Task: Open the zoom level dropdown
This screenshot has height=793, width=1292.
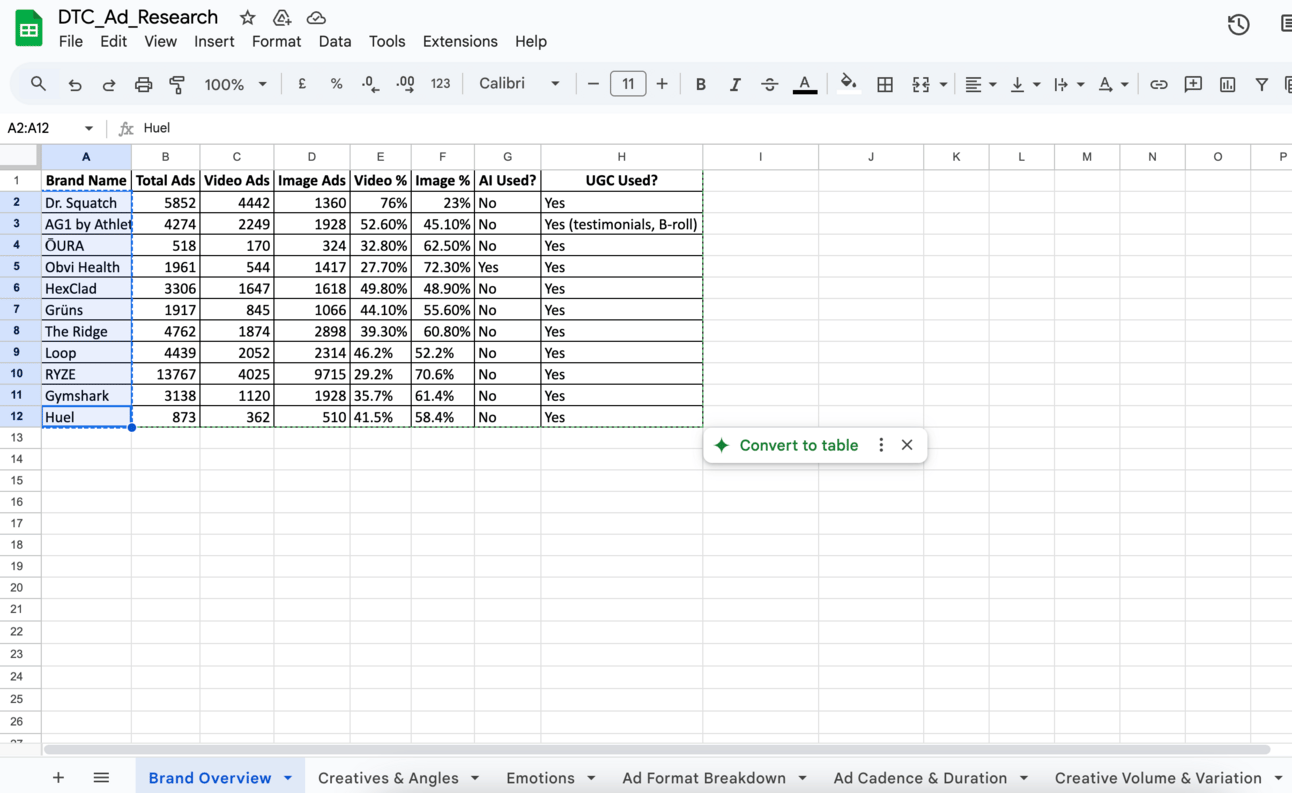Action: [x=235, y=84]
